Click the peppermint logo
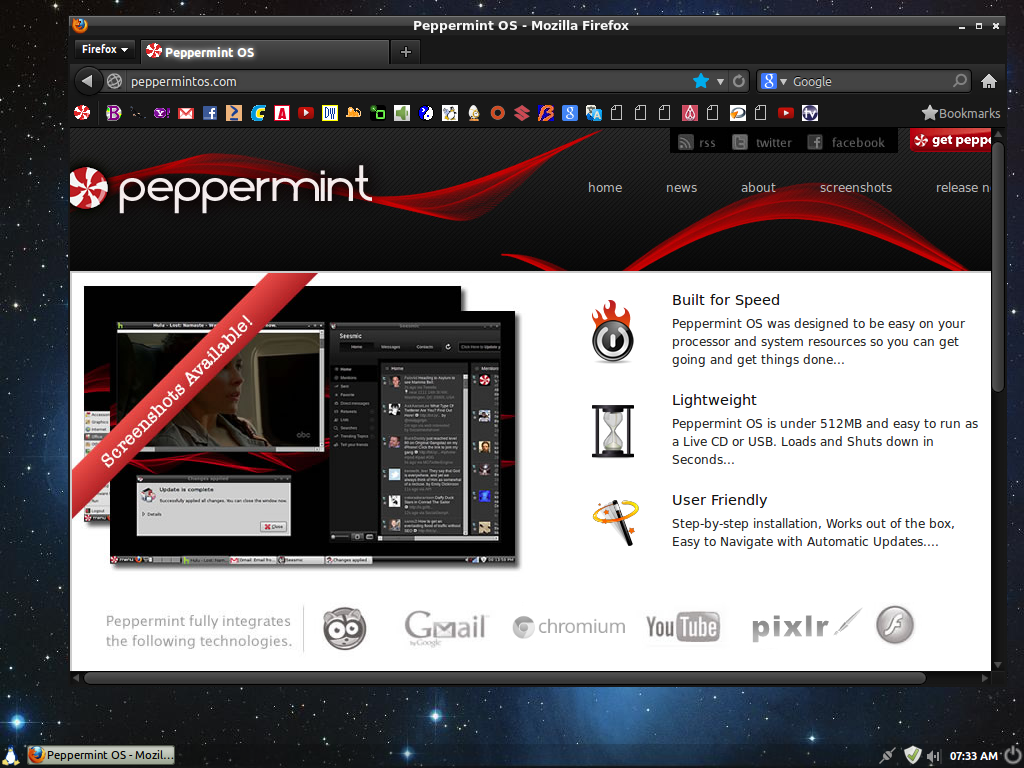1024x768 pixels. (x=221, y=188)
